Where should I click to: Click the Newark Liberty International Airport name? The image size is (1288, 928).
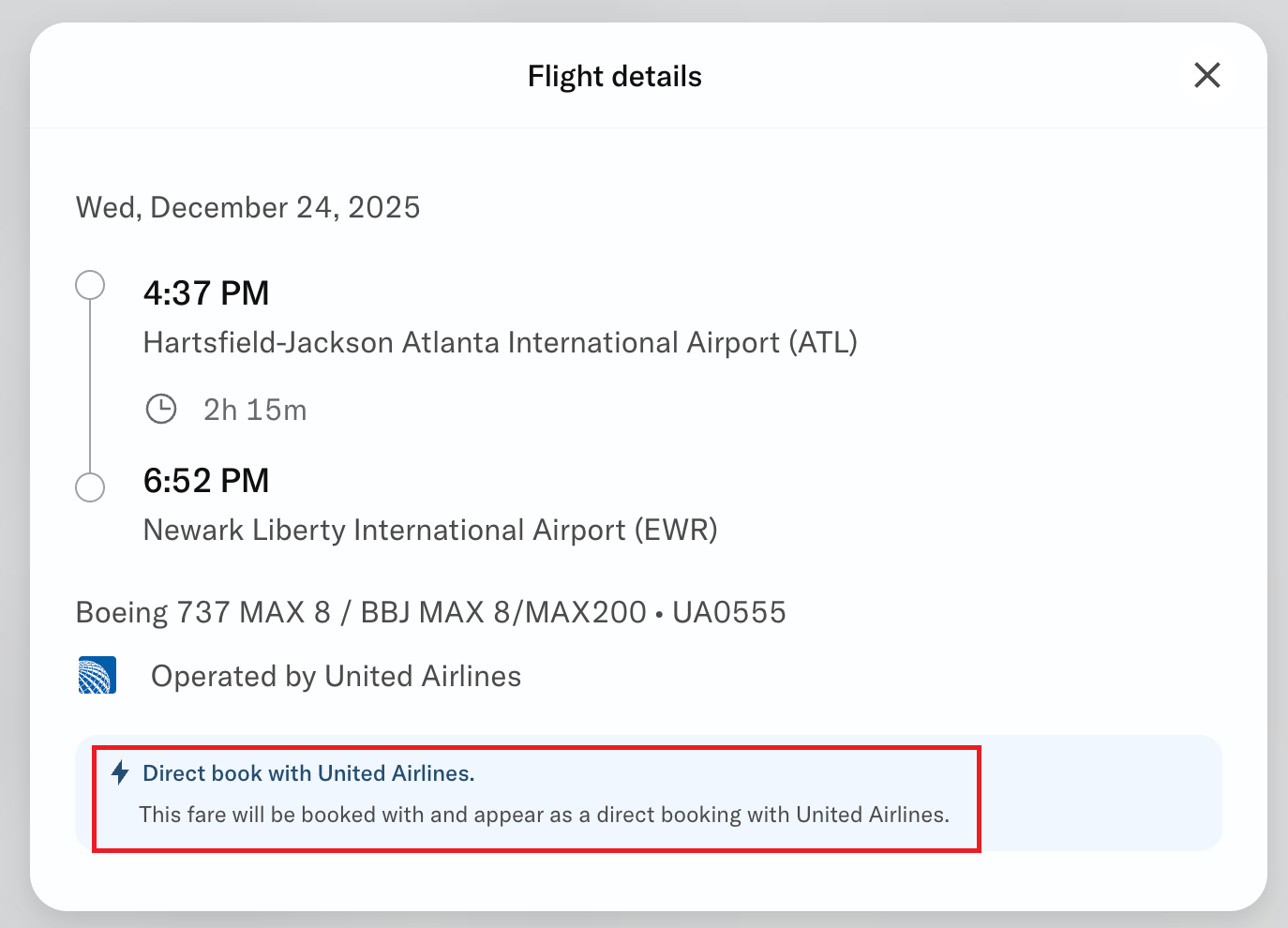click(x=429, y=531)
